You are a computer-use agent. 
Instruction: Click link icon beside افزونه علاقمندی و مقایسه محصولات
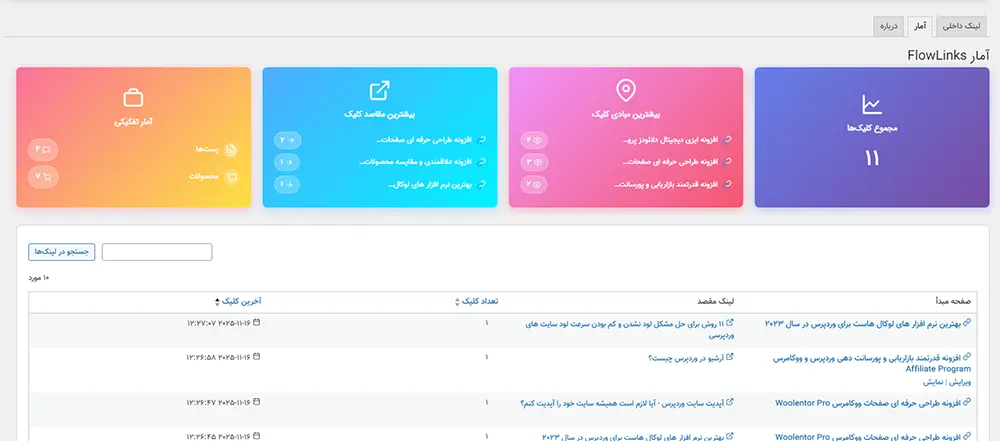(x=482, y=162)
